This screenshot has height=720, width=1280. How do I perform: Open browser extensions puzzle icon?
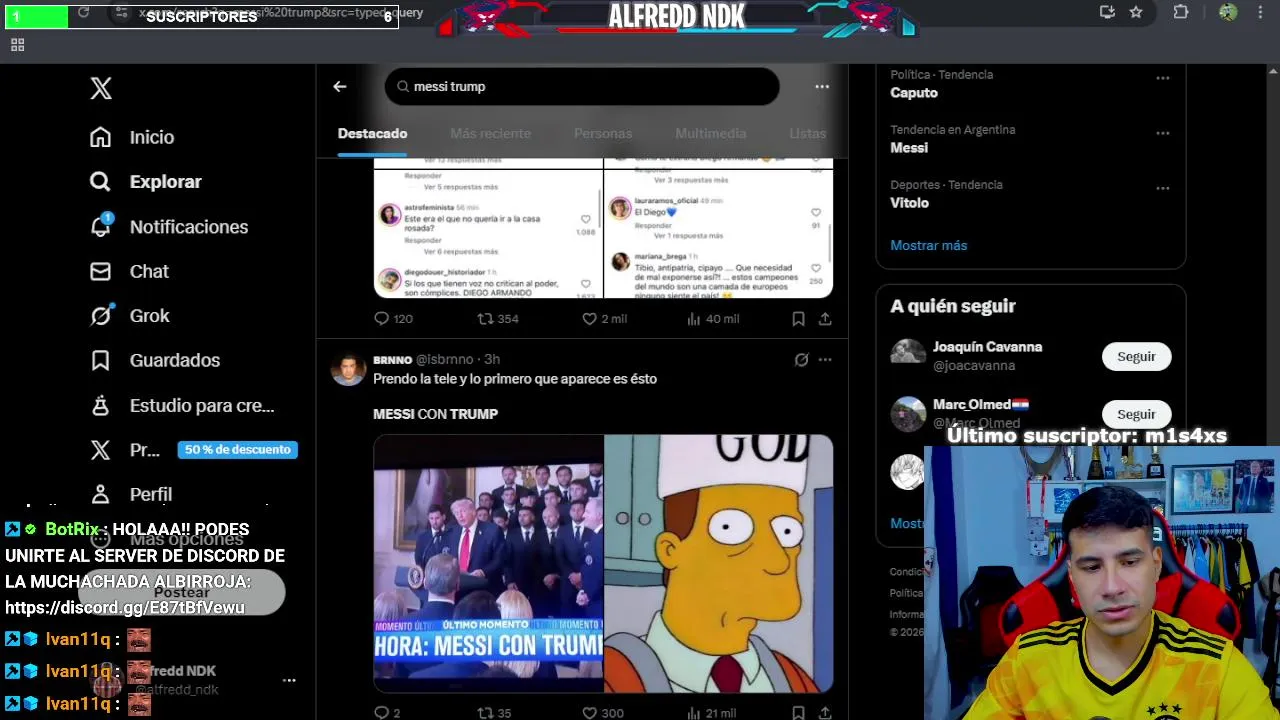1181,12
